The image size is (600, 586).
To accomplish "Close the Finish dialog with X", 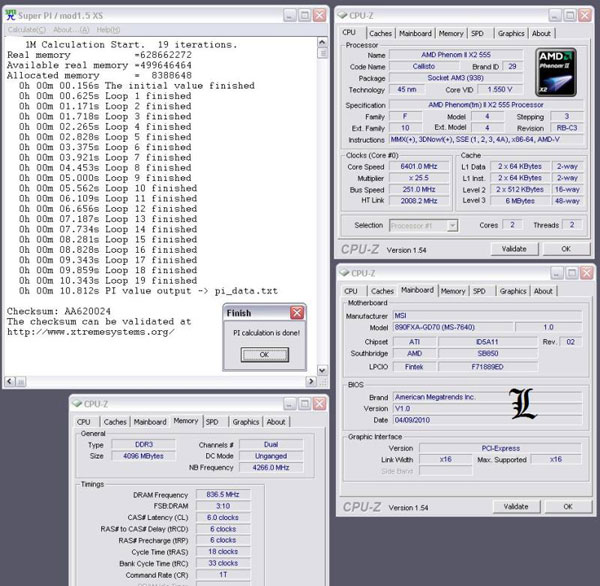I will [x=296, y=312].
